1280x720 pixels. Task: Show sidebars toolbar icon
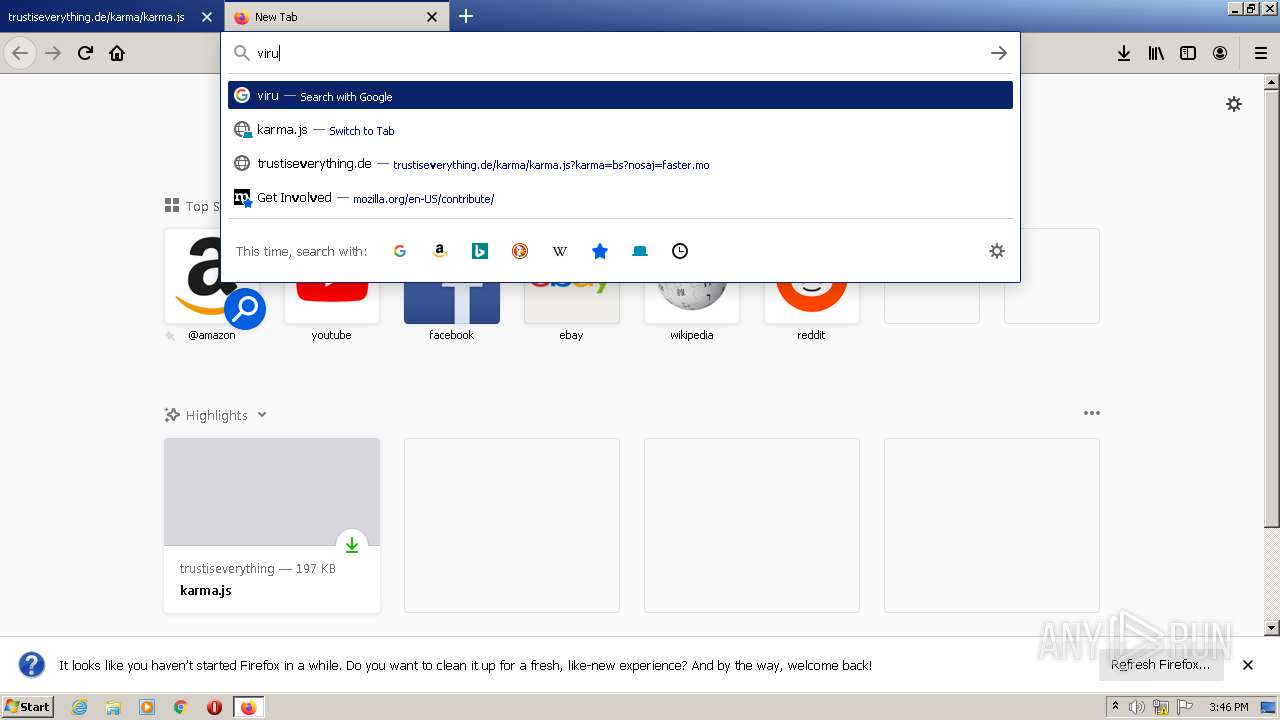[1188, 53]
